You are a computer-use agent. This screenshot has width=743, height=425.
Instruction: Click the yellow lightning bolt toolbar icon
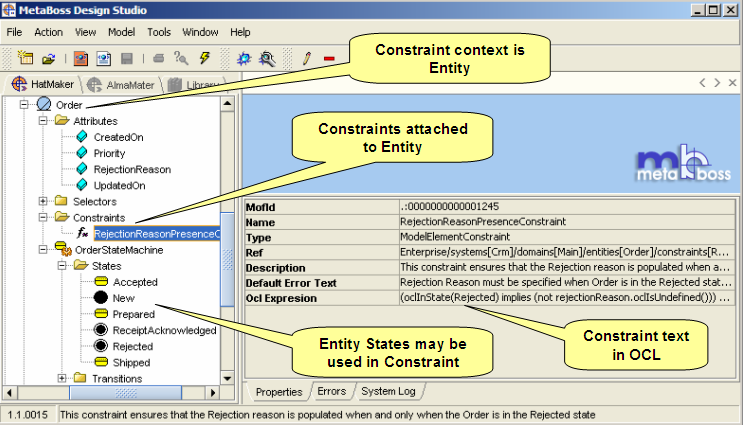pyautogui.click(x=204, y=58)
